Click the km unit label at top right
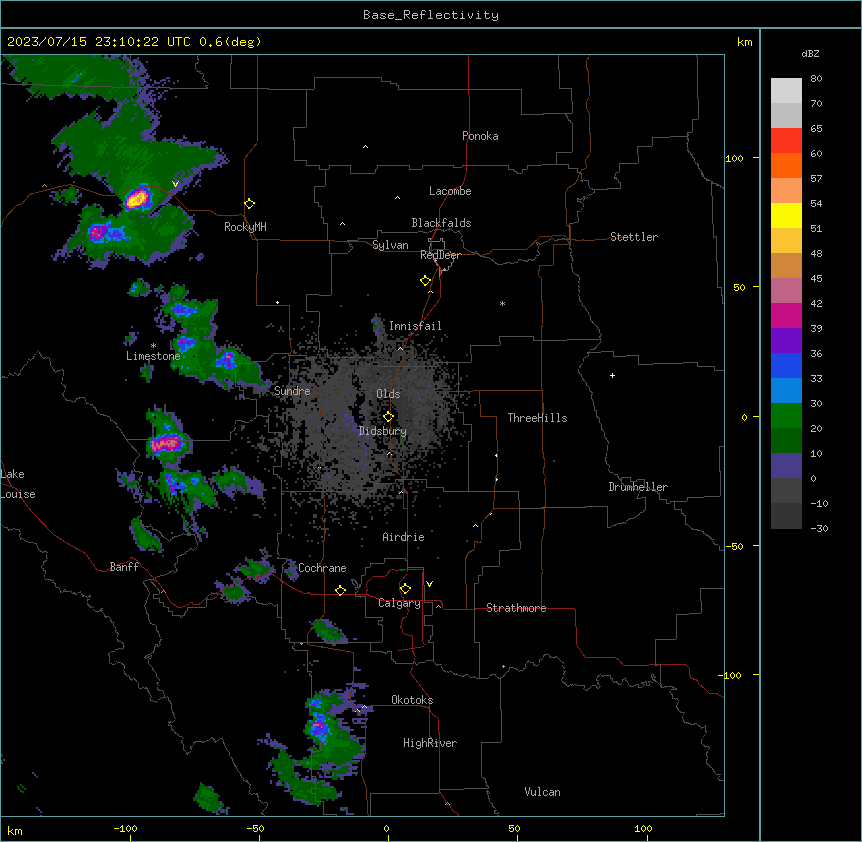 pos(745,42)
